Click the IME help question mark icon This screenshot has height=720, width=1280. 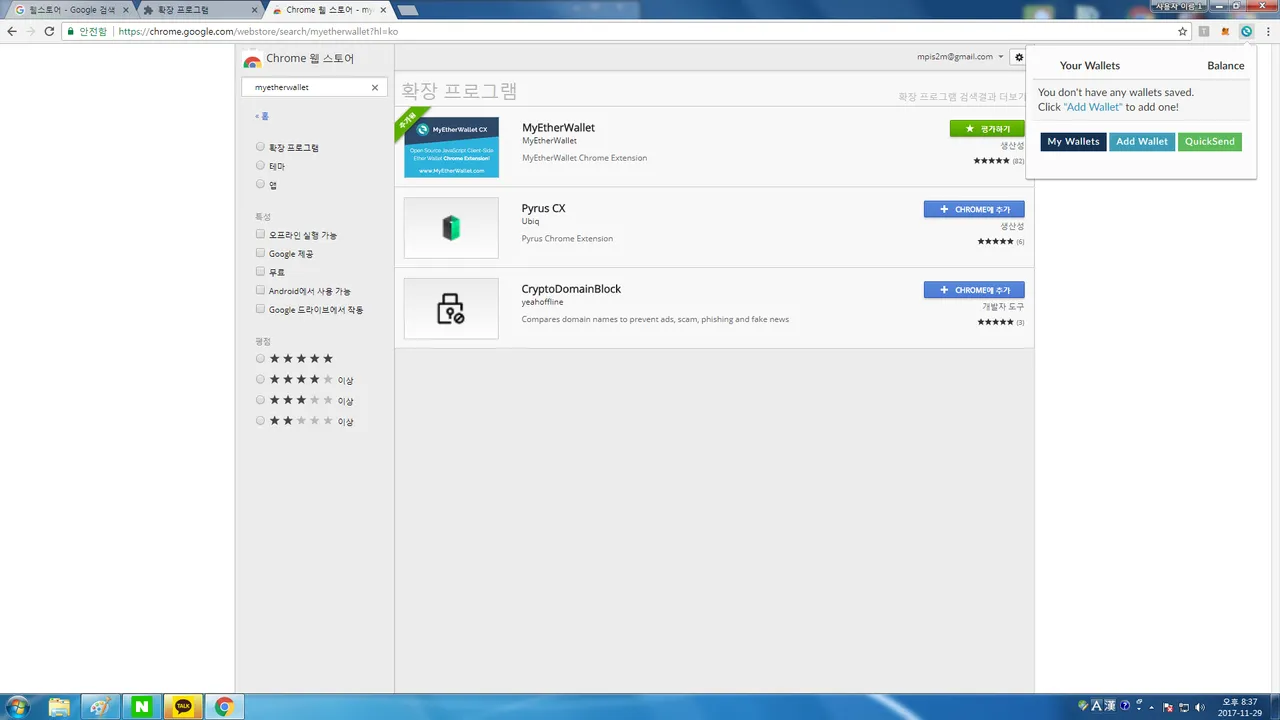click(x=1125, y=705)
